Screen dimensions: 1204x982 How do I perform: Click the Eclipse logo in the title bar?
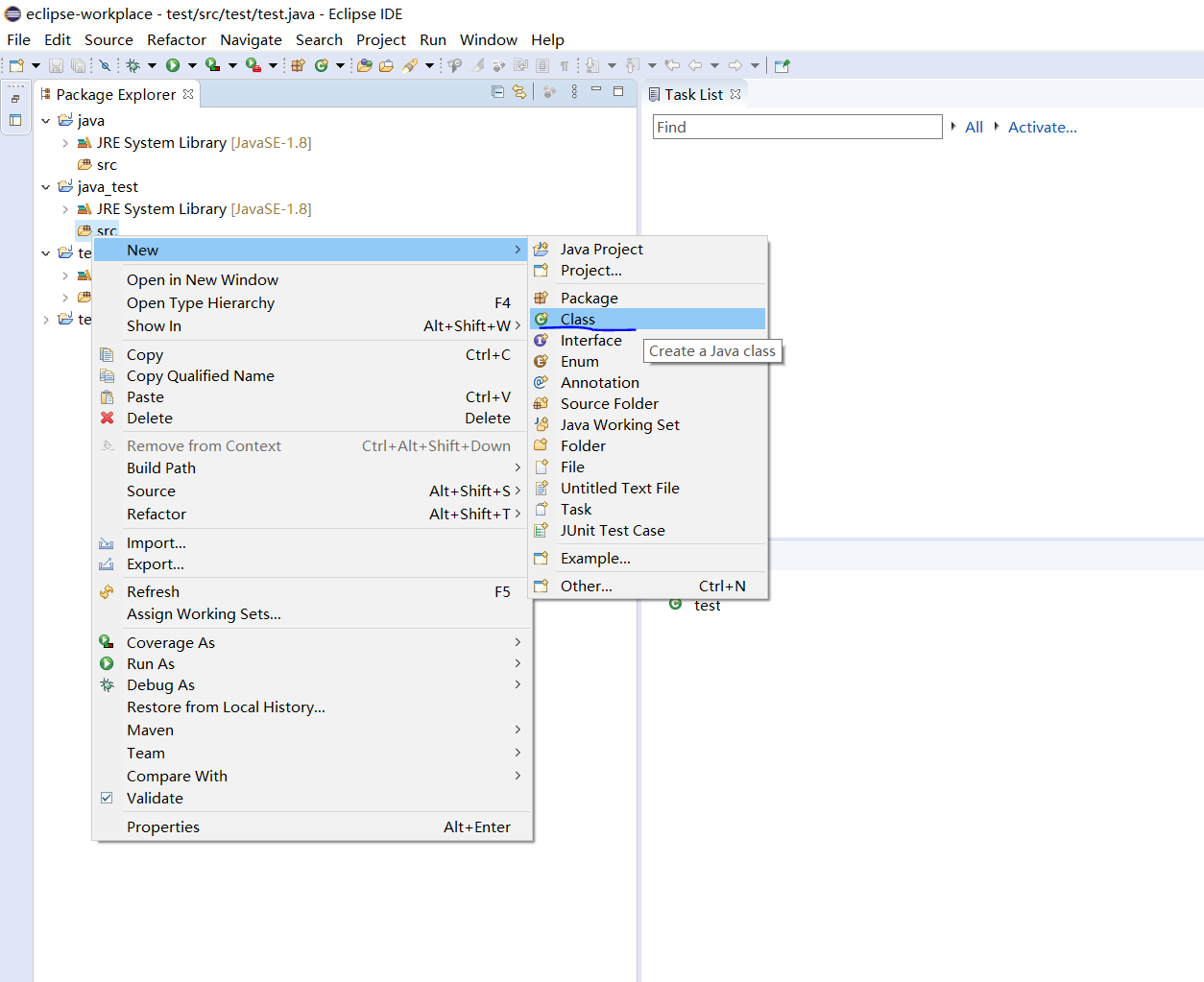[13, 13]
